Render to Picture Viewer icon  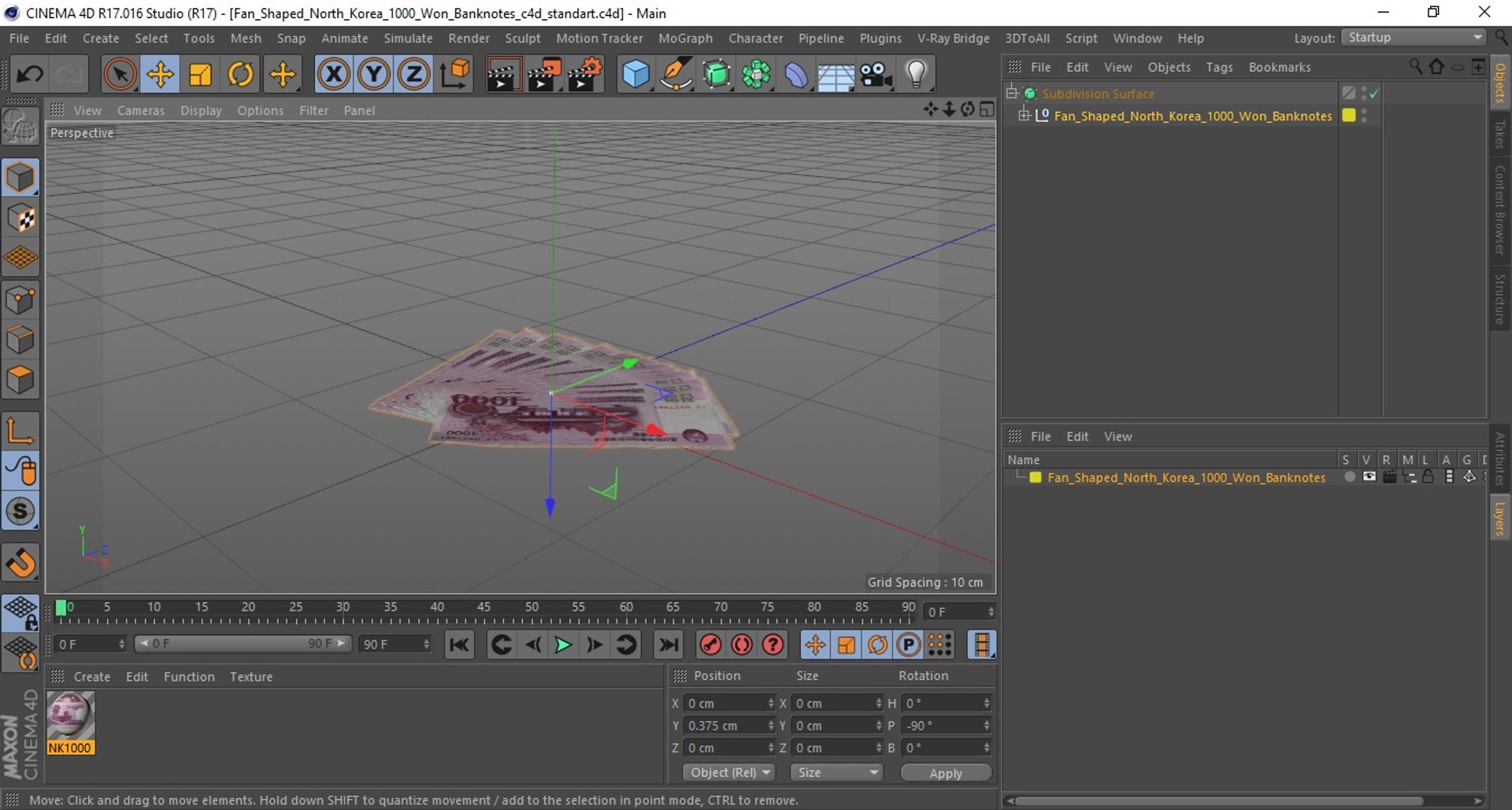pos(544,75)
